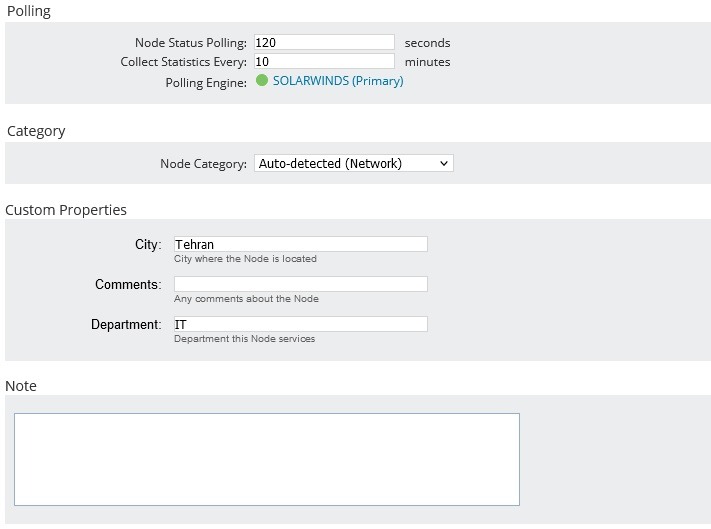Image resolution: width=711 pixels, height=529 pixels.
Task: Click the Note section heading
Action: 21,386
